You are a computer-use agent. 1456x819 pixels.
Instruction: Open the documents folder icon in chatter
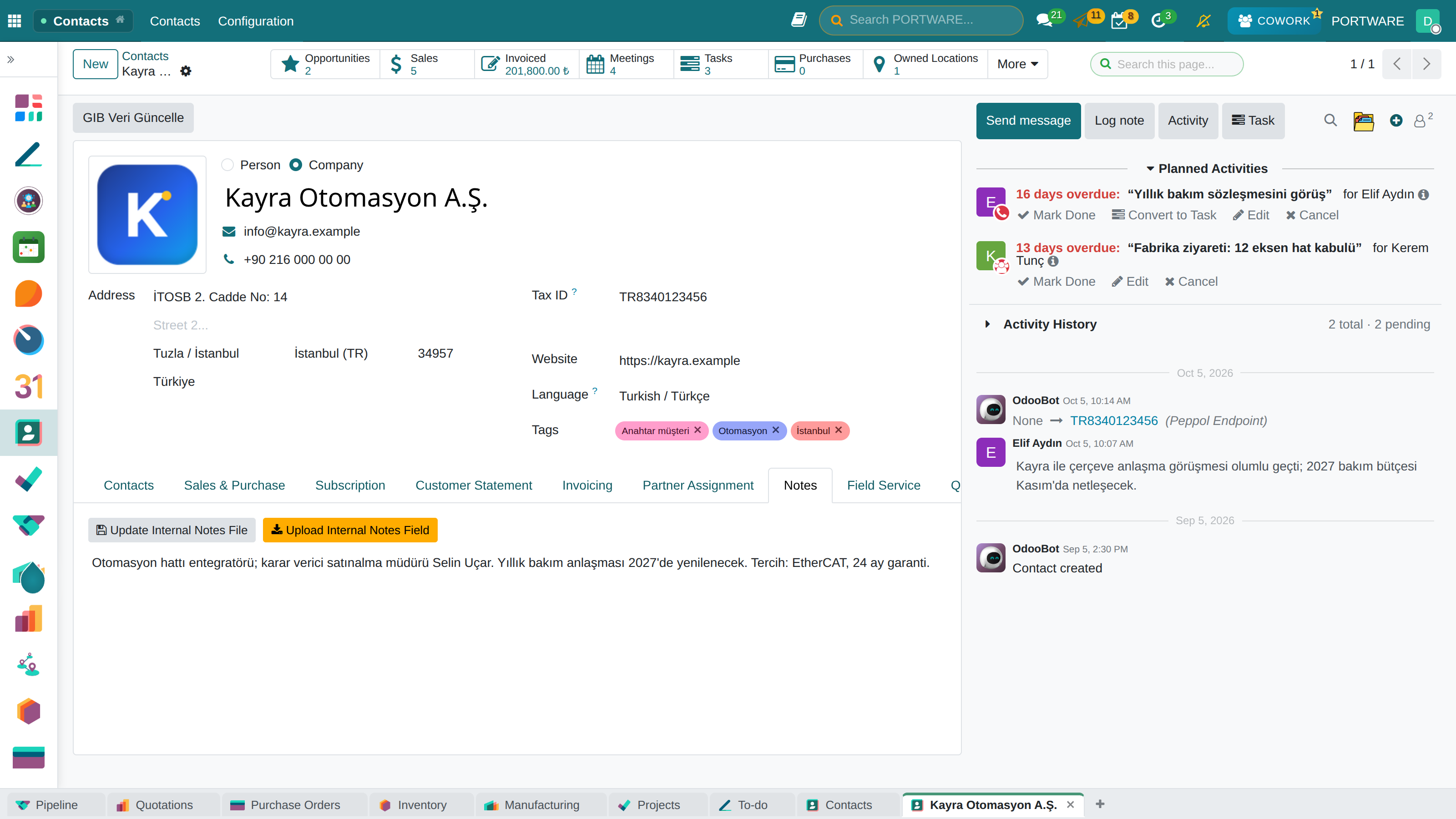click(x=1363, y=121)
